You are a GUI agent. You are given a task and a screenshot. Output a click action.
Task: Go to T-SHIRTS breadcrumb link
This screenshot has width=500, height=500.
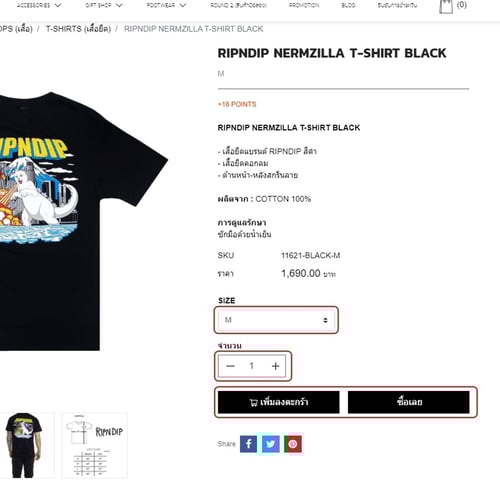(78, 29)
